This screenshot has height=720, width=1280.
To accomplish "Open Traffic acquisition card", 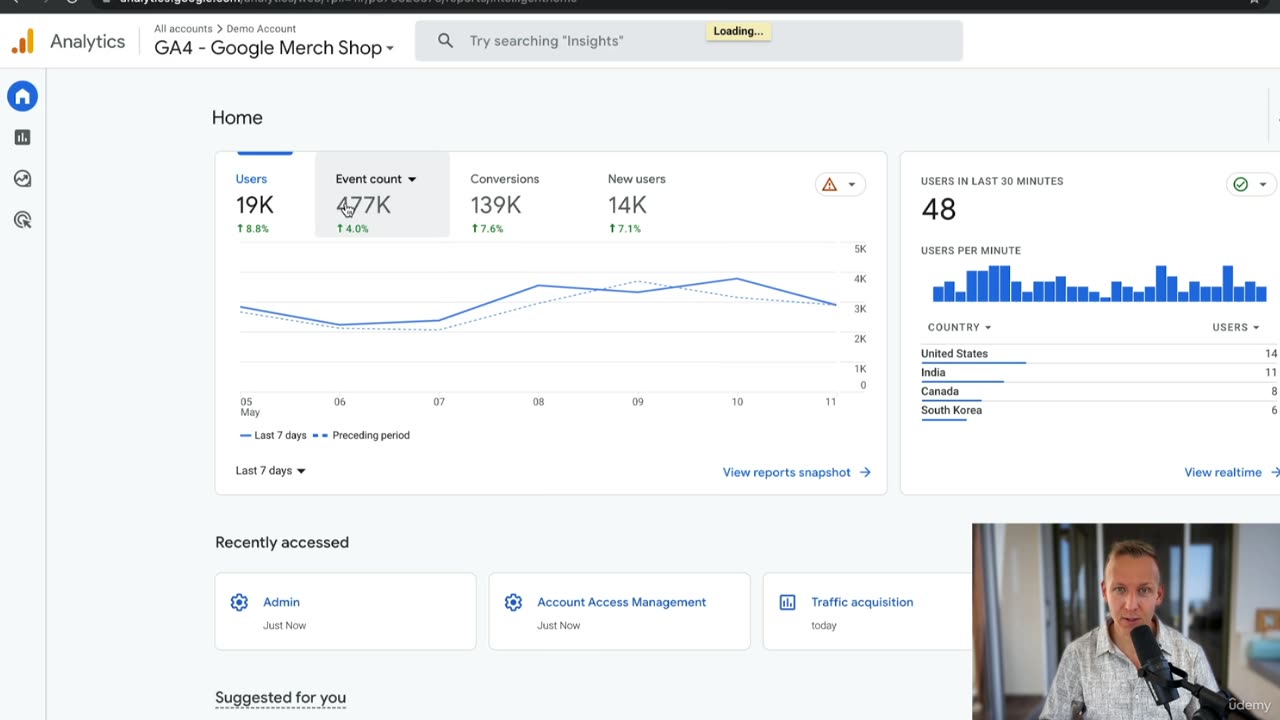I will coord(867,611).
